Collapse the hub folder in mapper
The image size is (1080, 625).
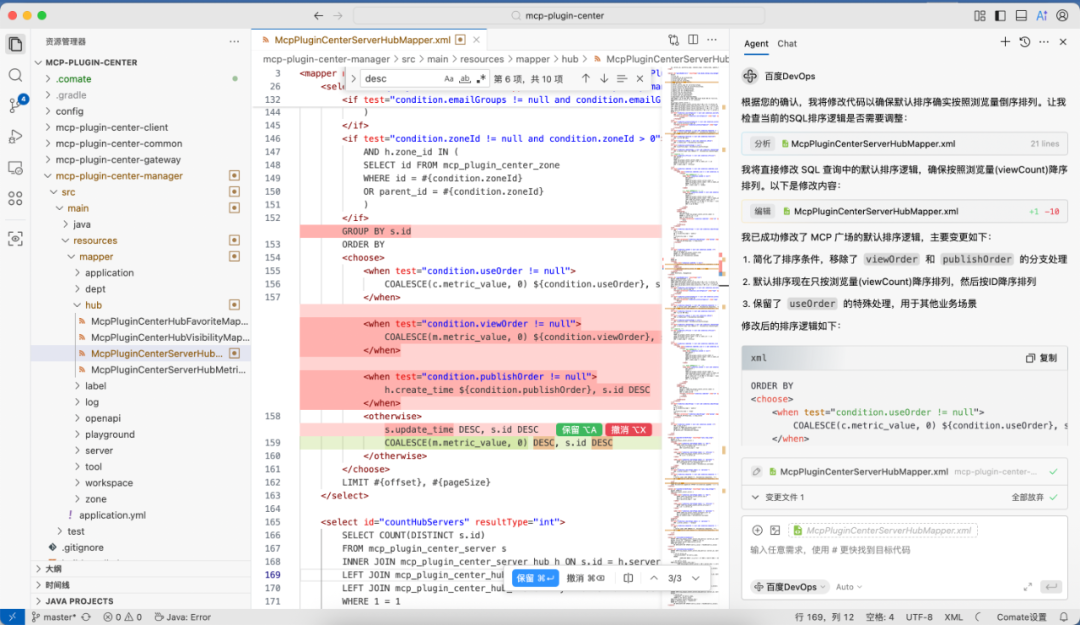tap(93, 305)
